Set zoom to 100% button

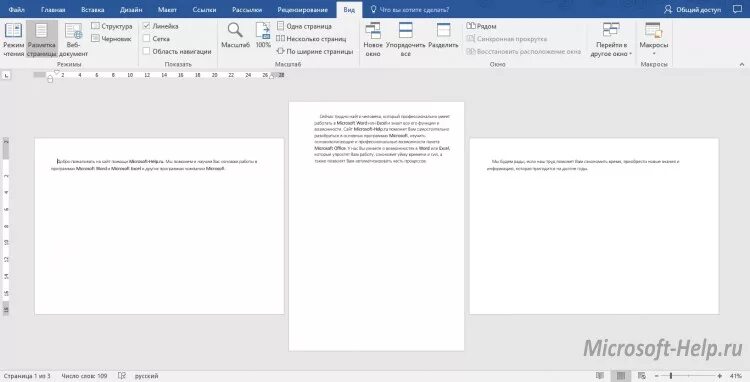(263, 36)
